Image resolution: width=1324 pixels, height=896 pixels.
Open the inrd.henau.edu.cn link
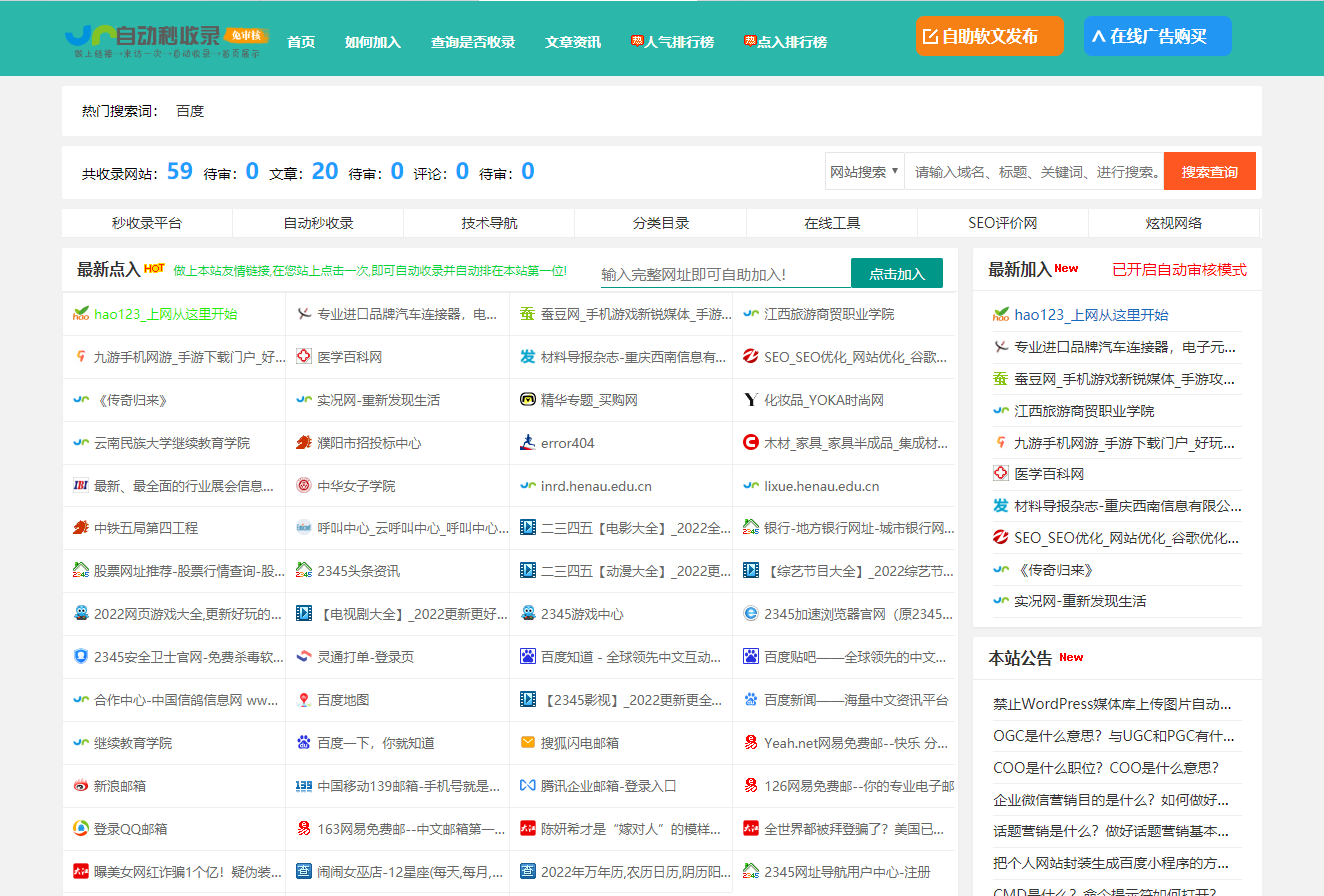tap(596, 486)
